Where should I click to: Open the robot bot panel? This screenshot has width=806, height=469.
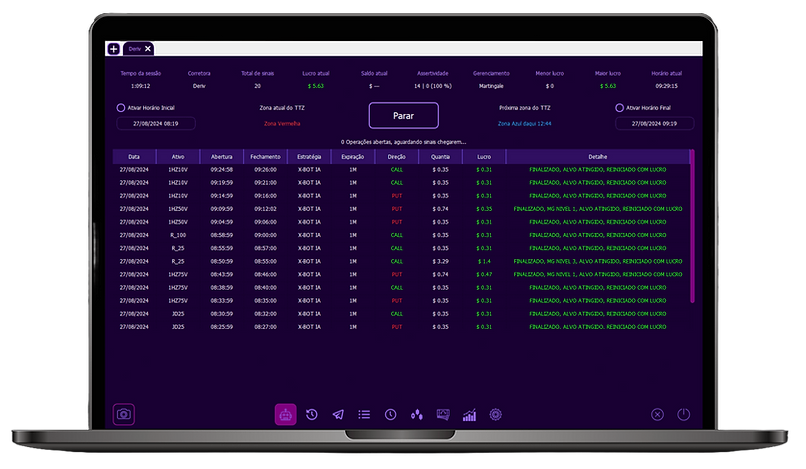pyautogui.click(x=285, y=414)
